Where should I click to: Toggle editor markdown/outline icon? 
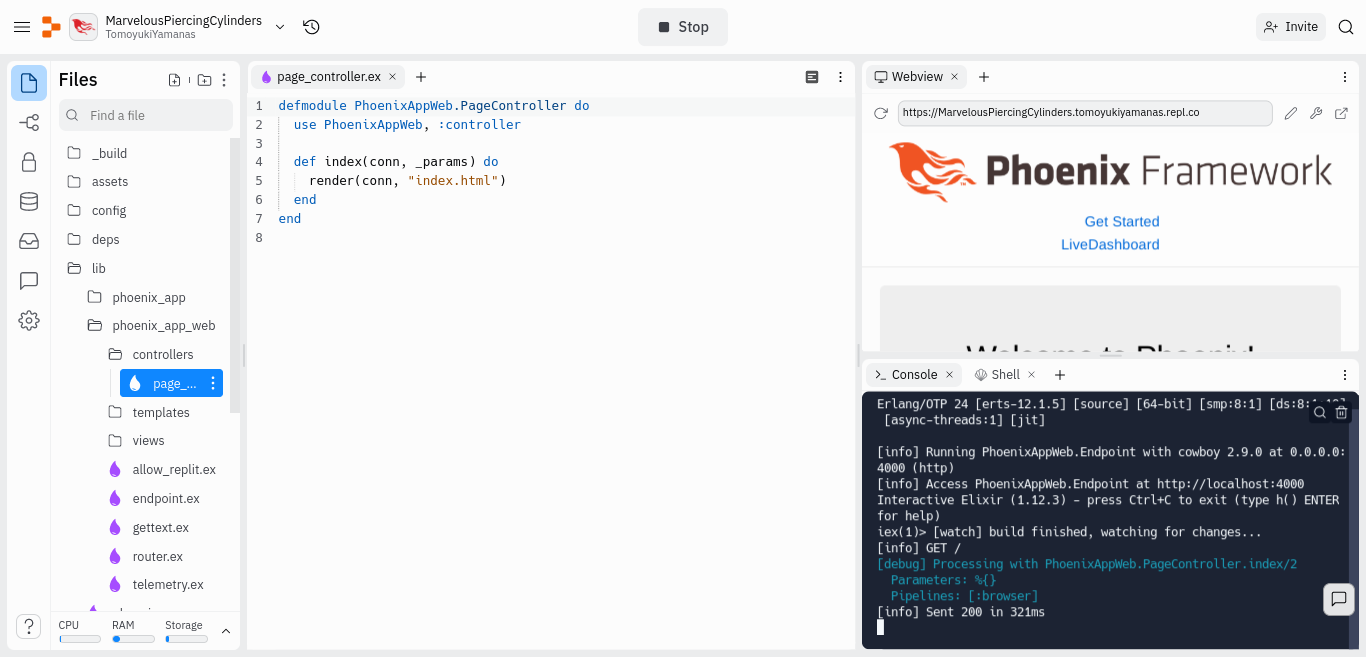point(812,77)
